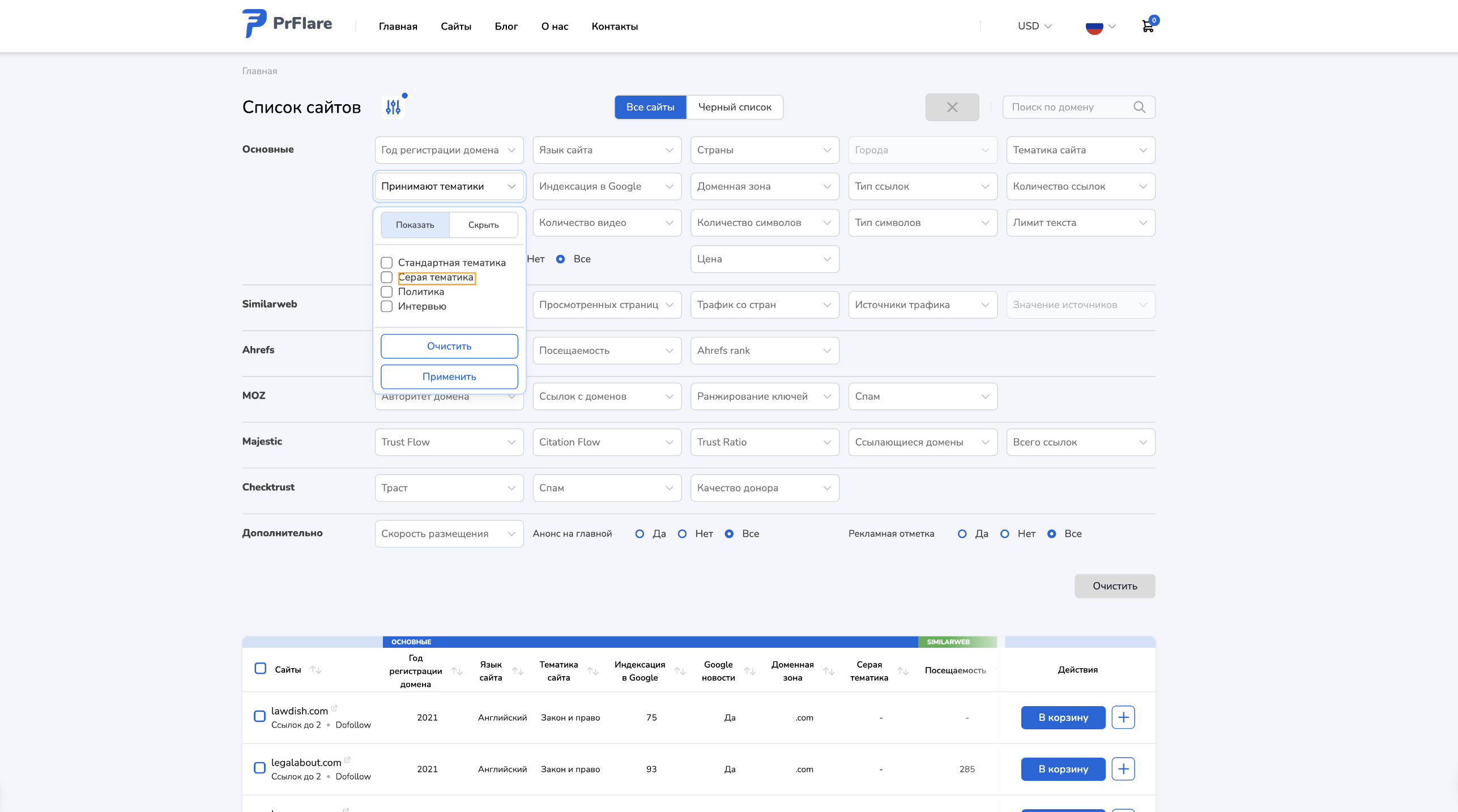Select Нет for Рекламная отметка

[1004, 534]
